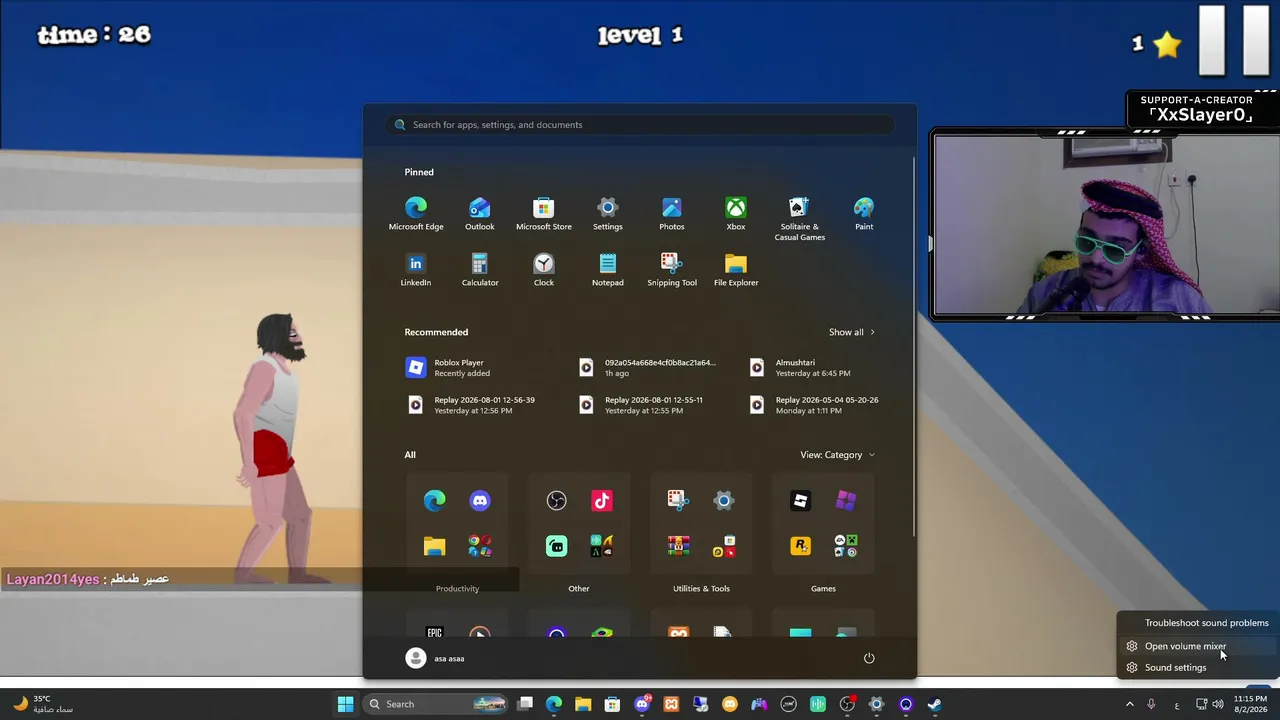Click the volume speaker tray icon
The width and height of the screenshot is (1280, 720).
(x=1217, y=704)
